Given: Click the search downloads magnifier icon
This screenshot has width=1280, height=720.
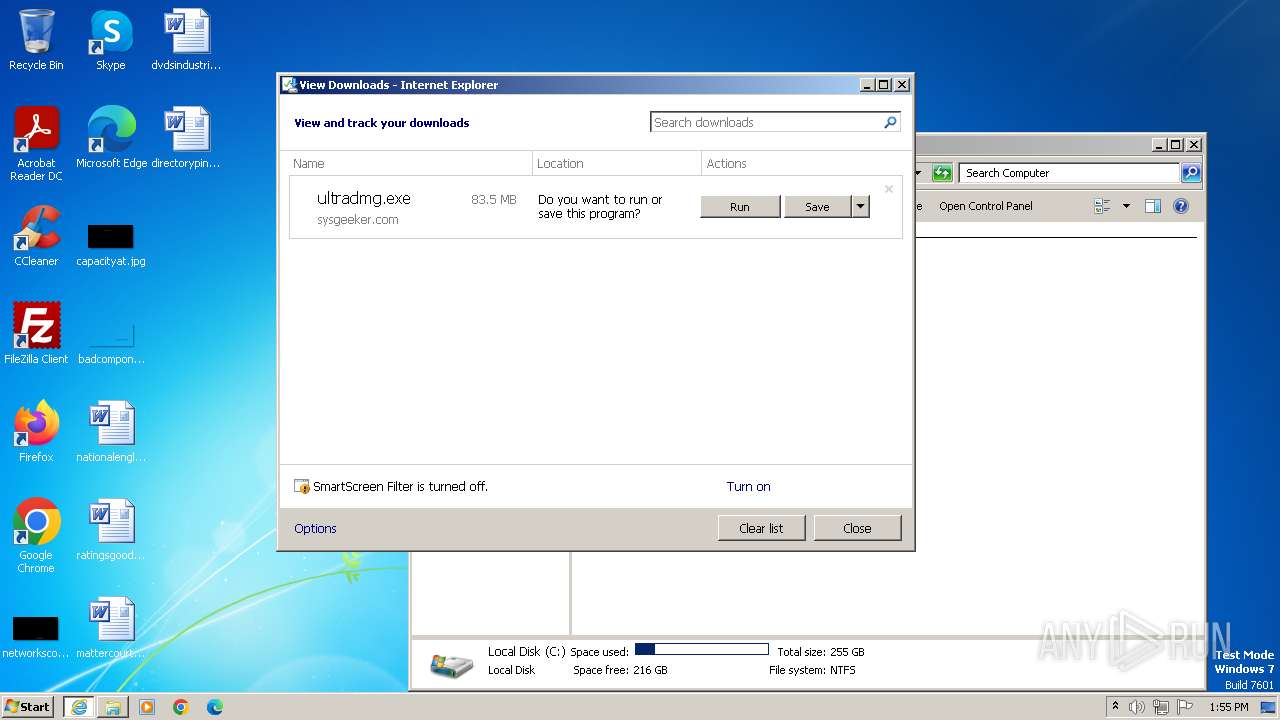Looking at the screenshot, I should [890, 122].
